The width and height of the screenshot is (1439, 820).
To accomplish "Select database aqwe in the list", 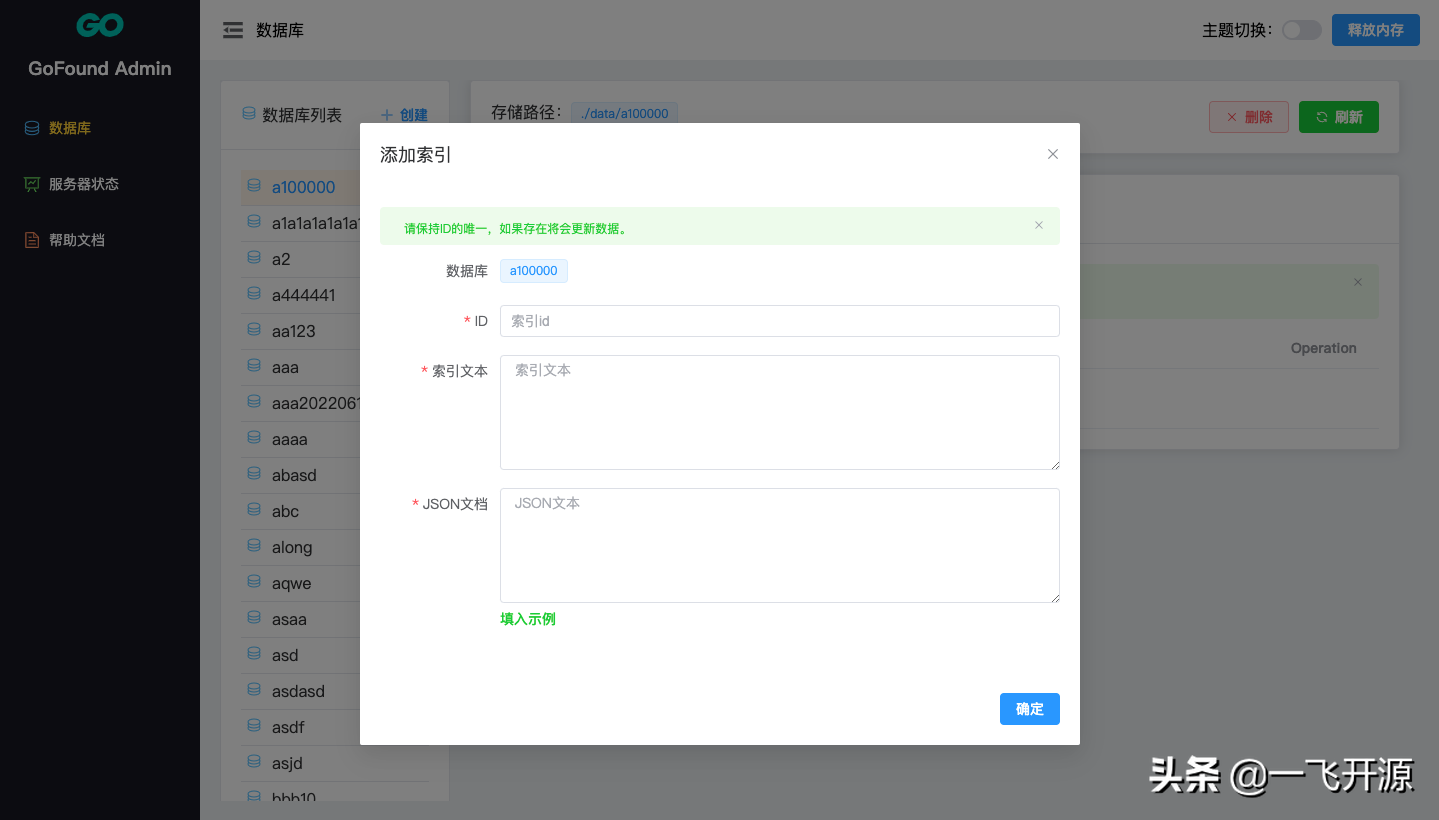I will (x=300, y=583).
